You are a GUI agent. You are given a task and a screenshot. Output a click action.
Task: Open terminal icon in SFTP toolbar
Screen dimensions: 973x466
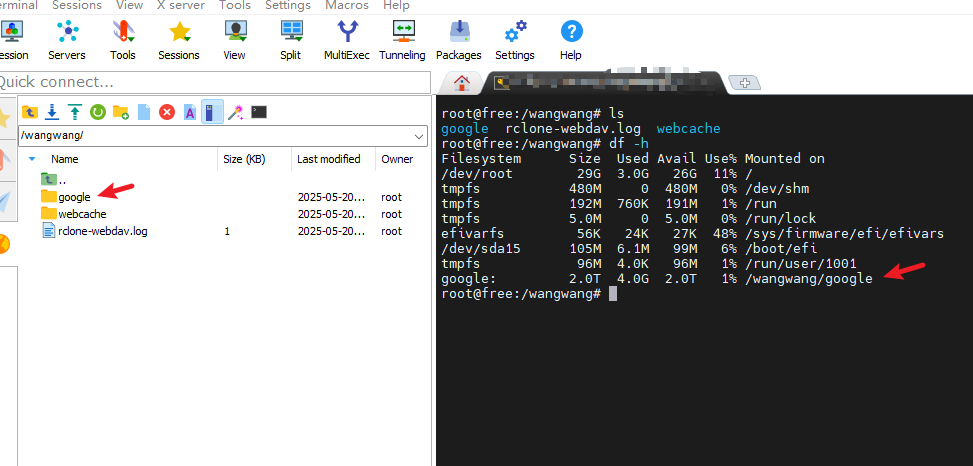pos(259,112)
